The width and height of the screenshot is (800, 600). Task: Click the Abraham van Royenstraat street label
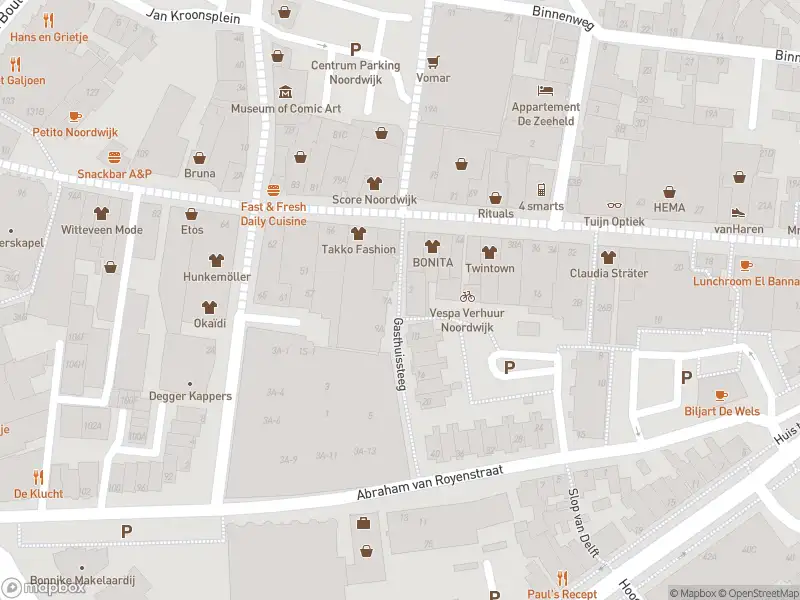pos(433,483)
